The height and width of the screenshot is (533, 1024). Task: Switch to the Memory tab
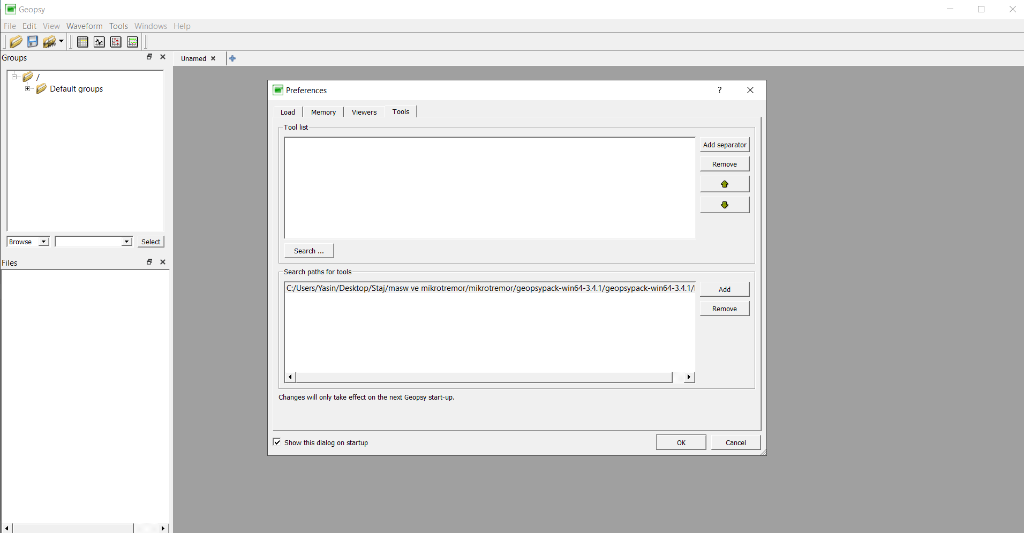coord(323,112)
